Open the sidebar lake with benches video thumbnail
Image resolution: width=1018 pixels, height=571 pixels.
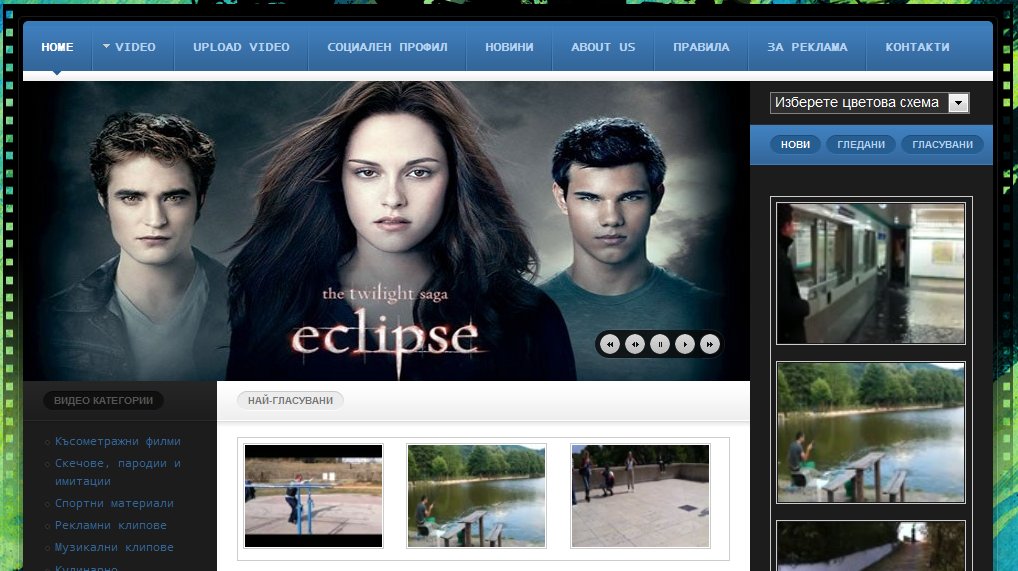[x=871, y=432]
